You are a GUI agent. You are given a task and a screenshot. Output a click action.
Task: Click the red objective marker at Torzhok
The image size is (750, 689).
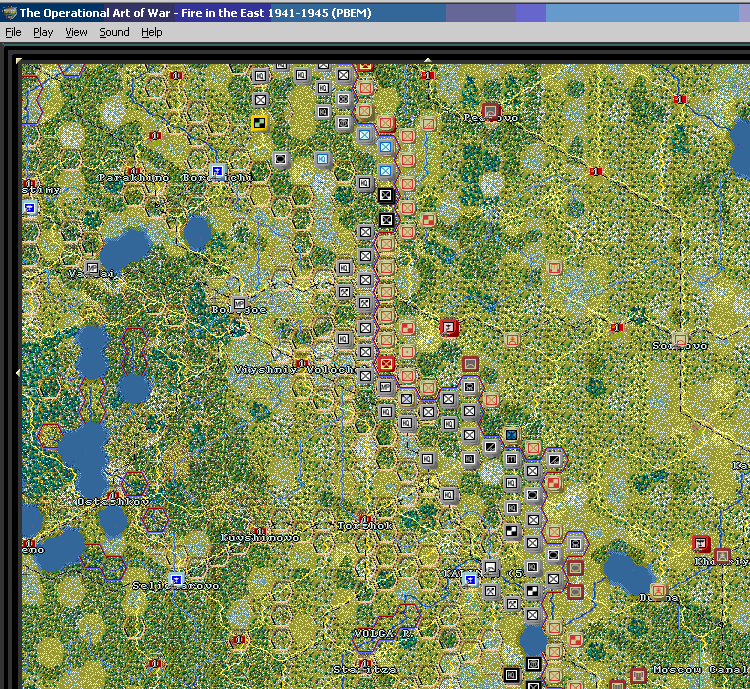365,519
